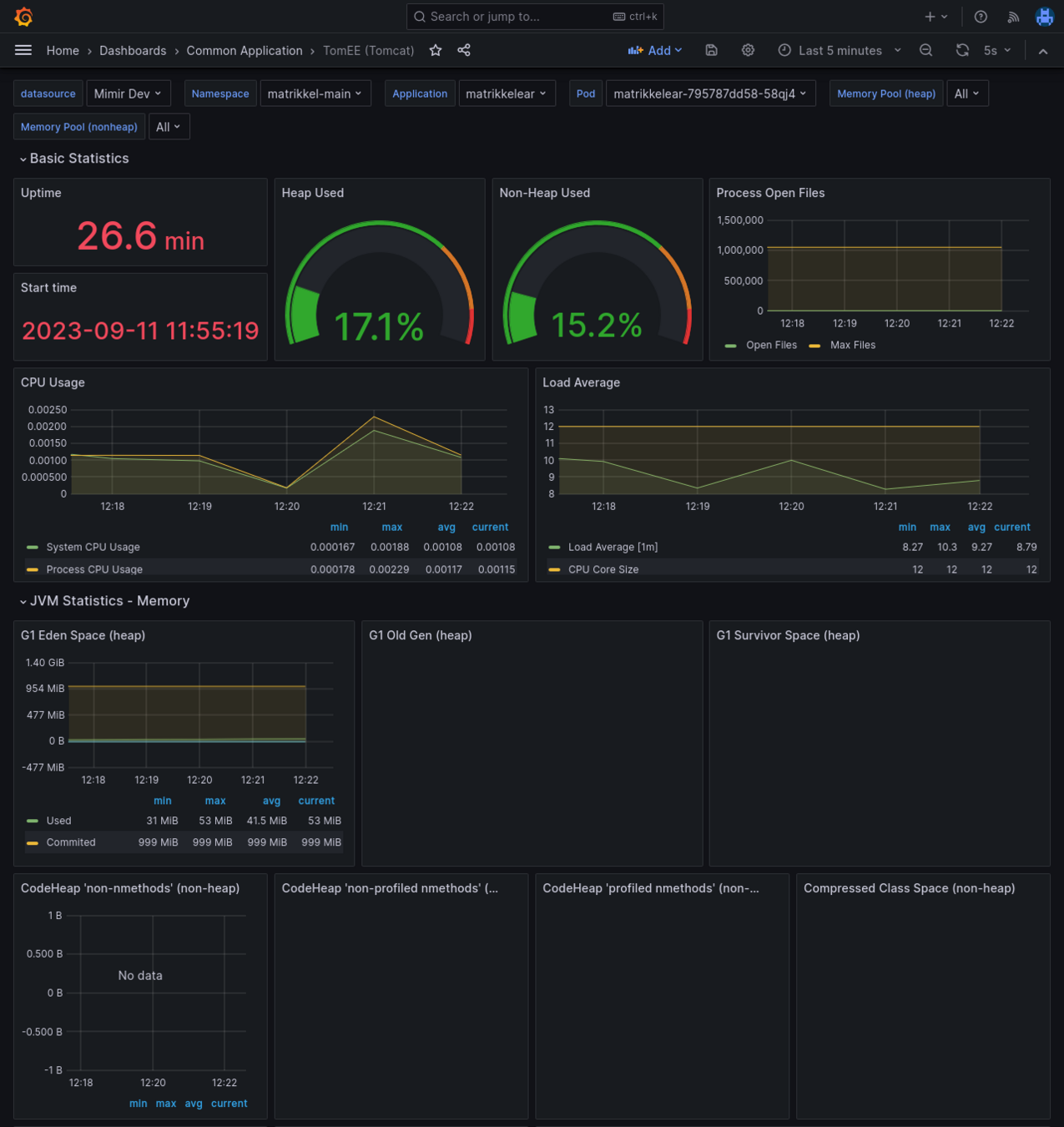
Task: Open the hamburger navigation menu
Action: pyautogui.click(x=23, y=50)
